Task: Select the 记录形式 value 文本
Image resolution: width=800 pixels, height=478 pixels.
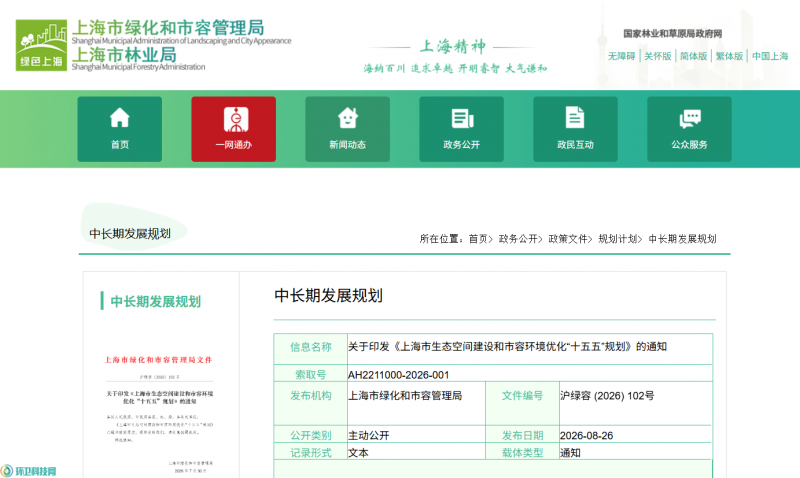Action: [x=358, y=452]
